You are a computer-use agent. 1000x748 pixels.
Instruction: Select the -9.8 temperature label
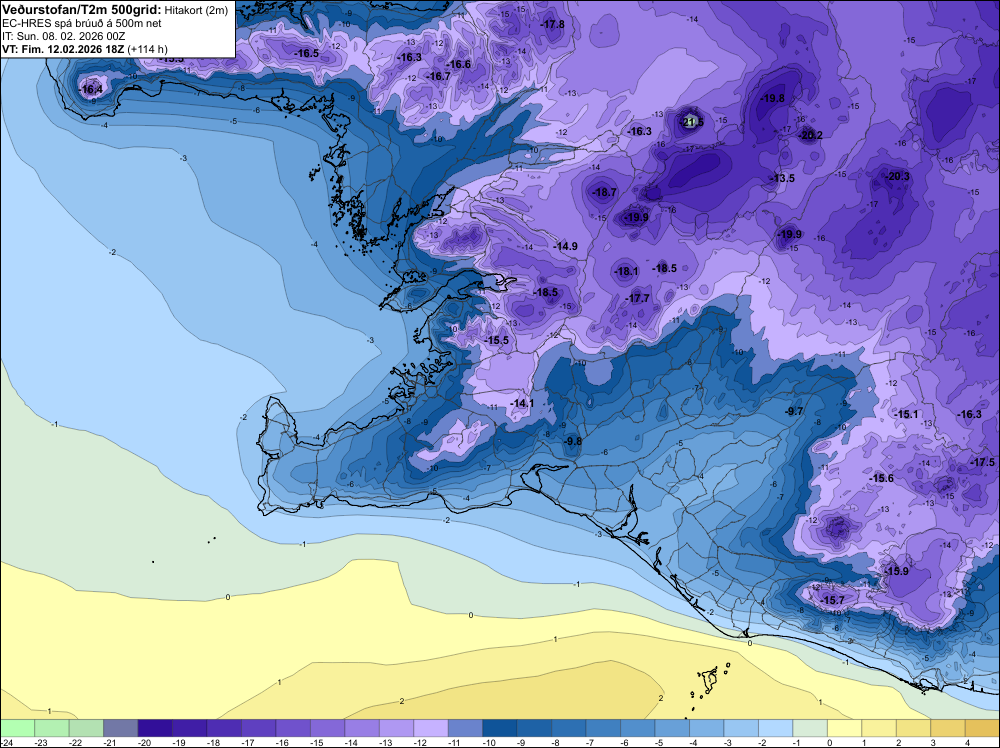click(x=573, y=441)
